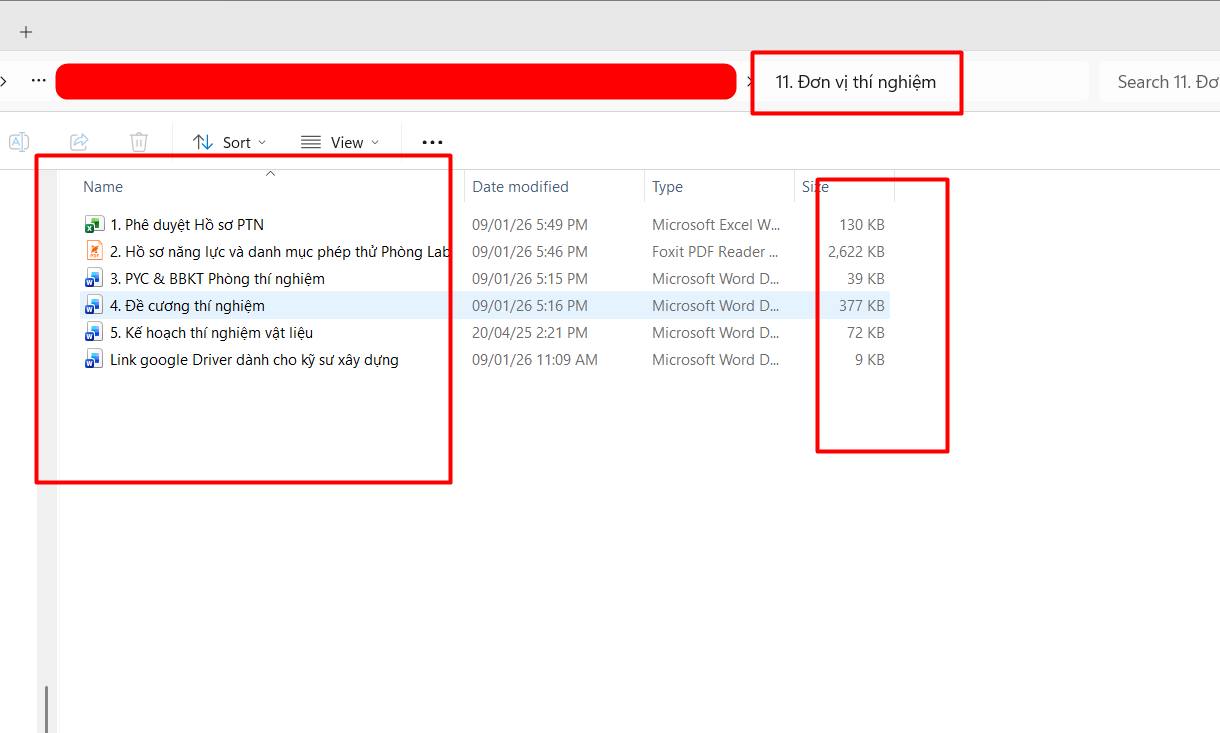The width and height of the screenshot is (1220, 733).
Task: Click the navigation pane scrollbar
Action: pos(47,708)
